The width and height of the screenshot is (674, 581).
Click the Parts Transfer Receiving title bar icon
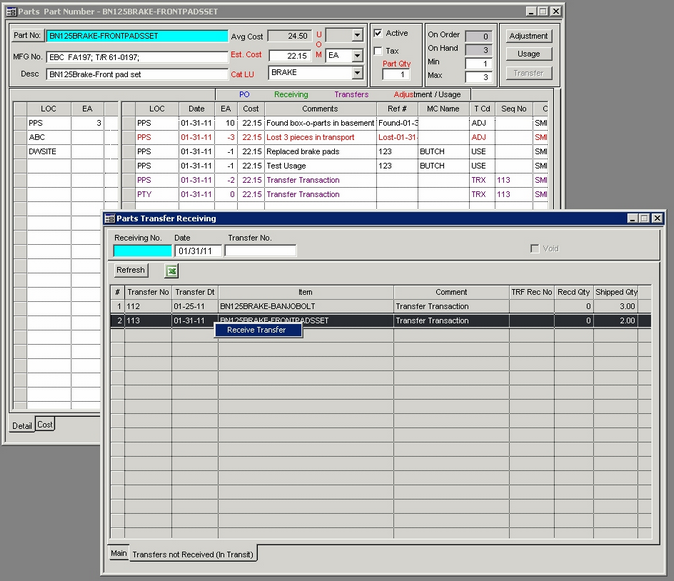(109, 218)
